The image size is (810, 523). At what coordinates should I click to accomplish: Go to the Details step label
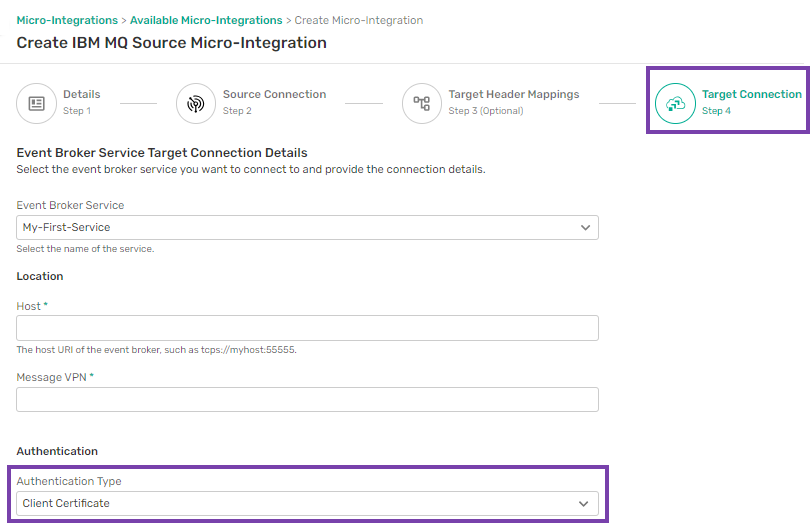coord(82,94)
